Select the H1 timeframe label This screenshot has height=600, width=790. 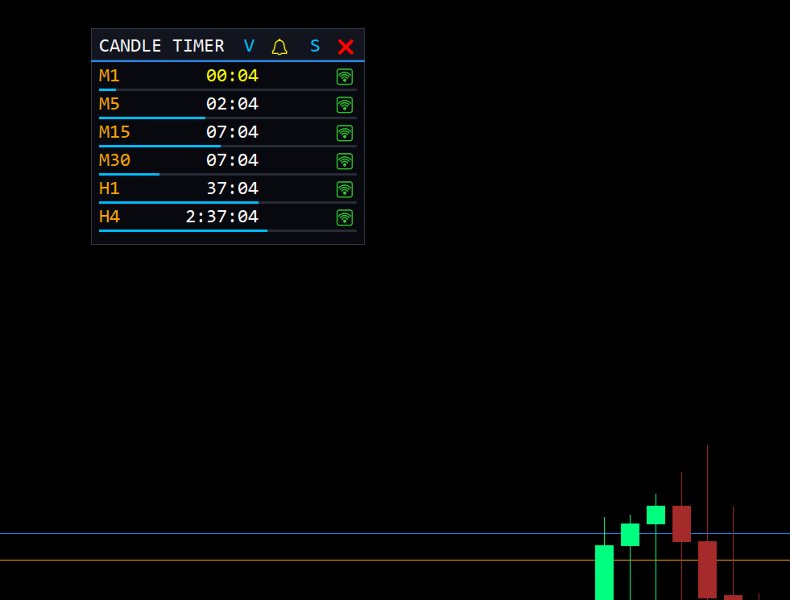[x=109, y=188]
